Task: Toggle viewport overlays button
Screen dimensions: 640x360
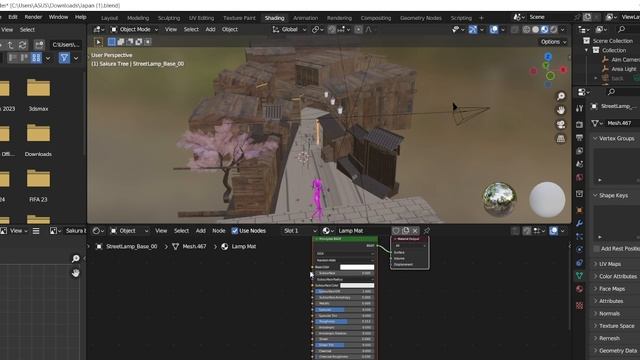Action: coord(493,29)
